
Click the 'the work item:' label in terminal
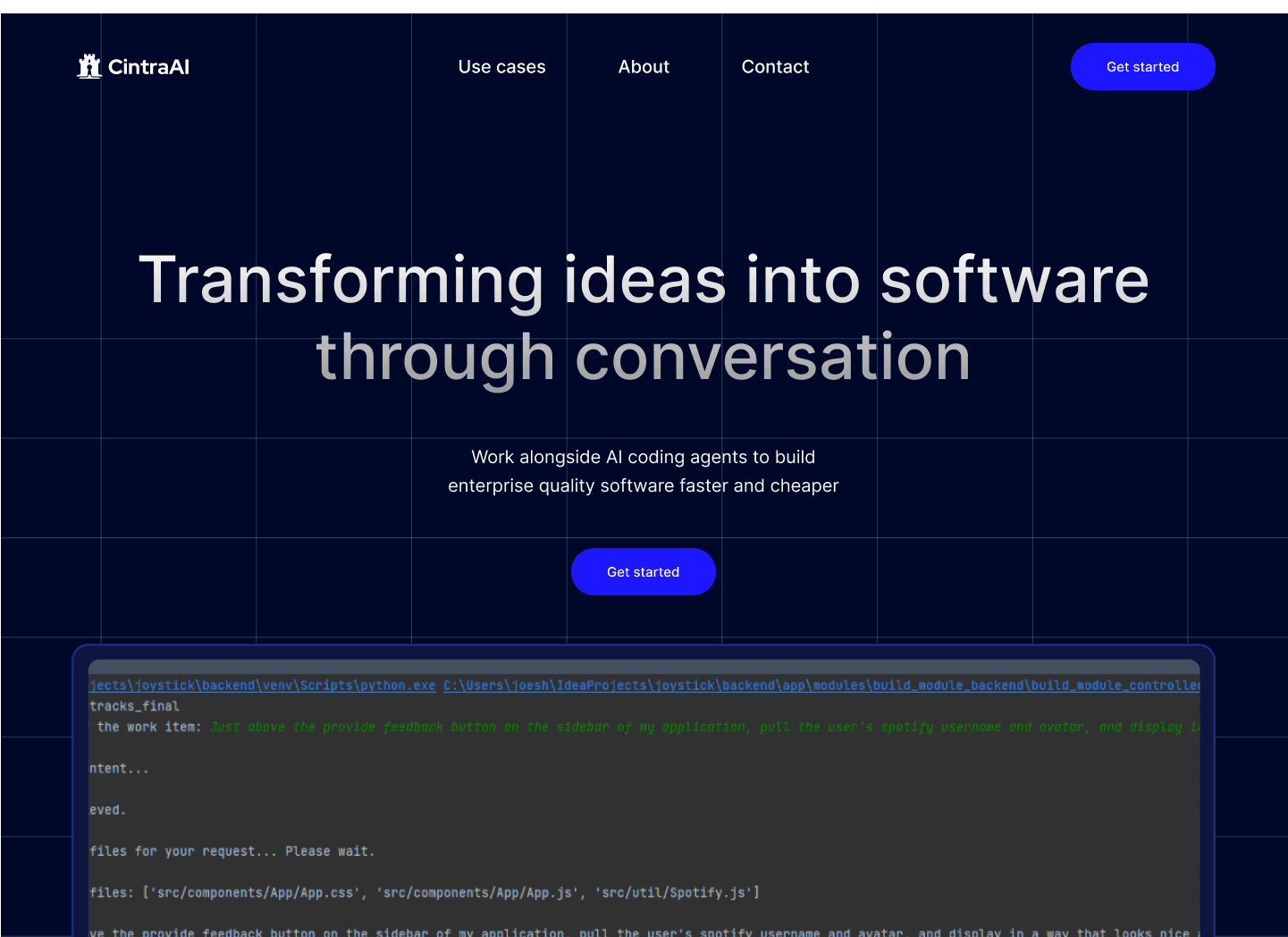[148, 727]
